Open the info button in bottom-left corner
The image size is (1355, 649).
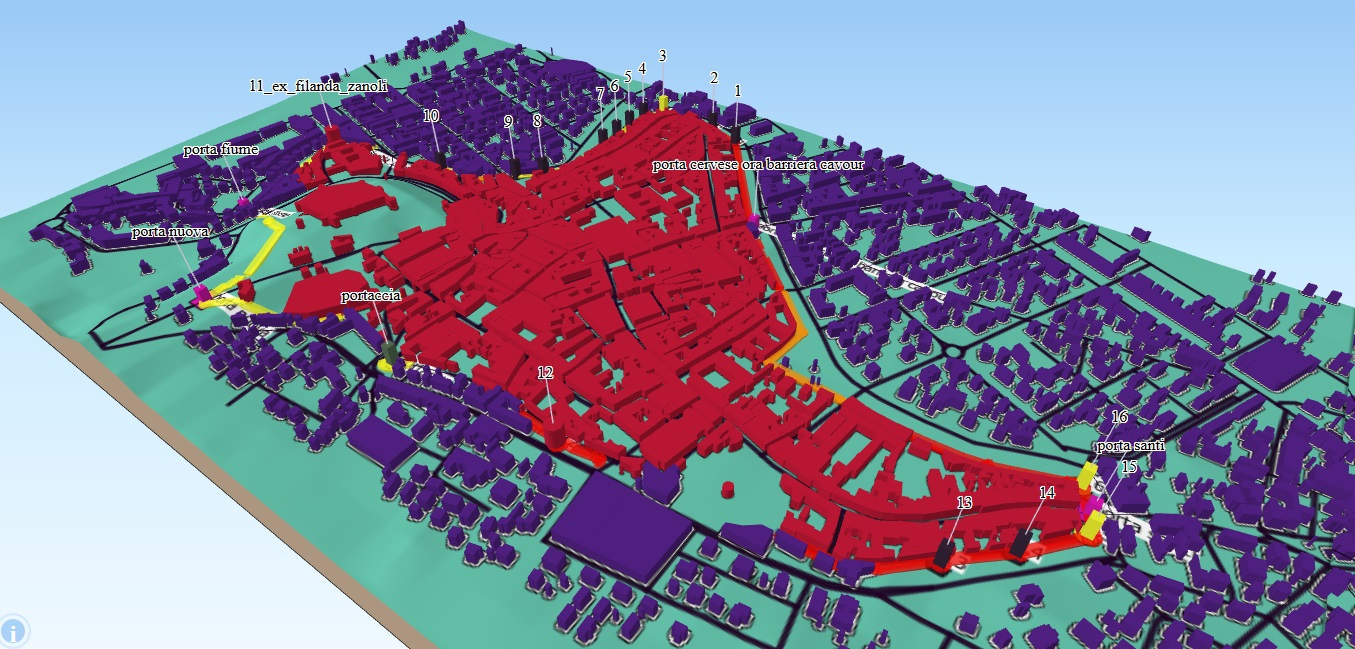15,630
